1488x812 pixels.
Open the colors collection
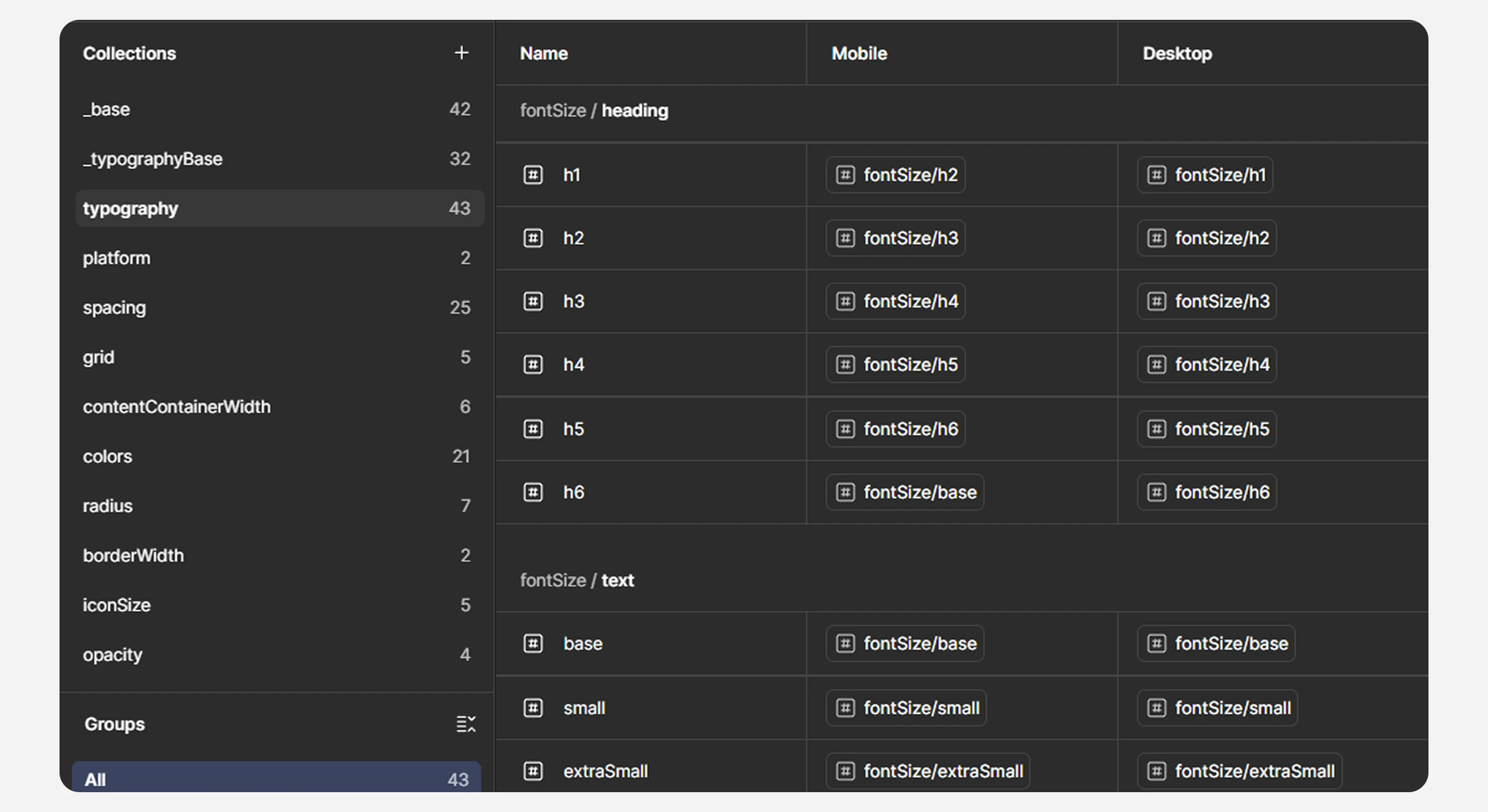(280, 456)
